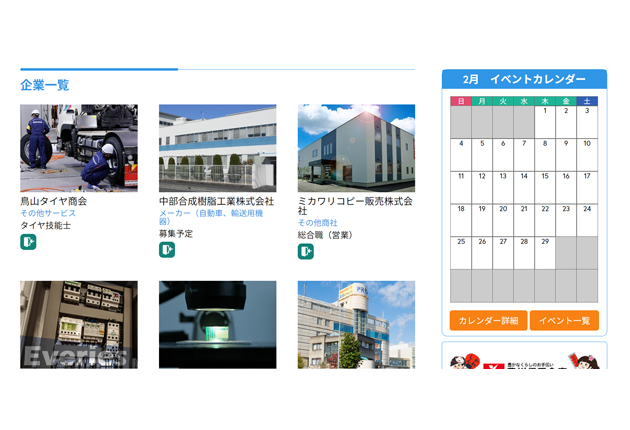
Task: Open the ミカワリコピー office building photo
Action: point(356,148)
